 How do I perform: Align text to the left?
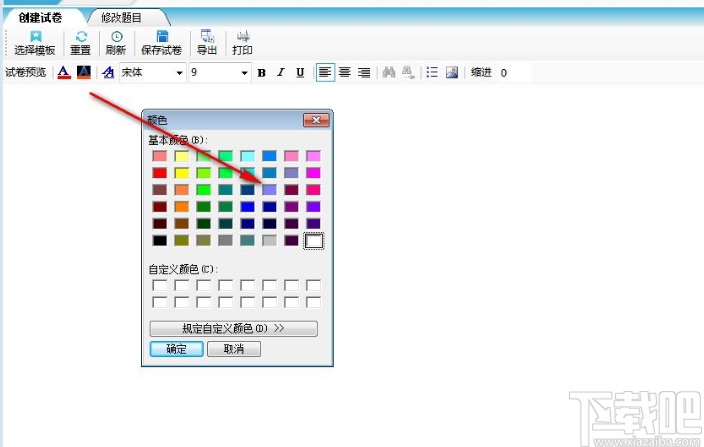326,72
